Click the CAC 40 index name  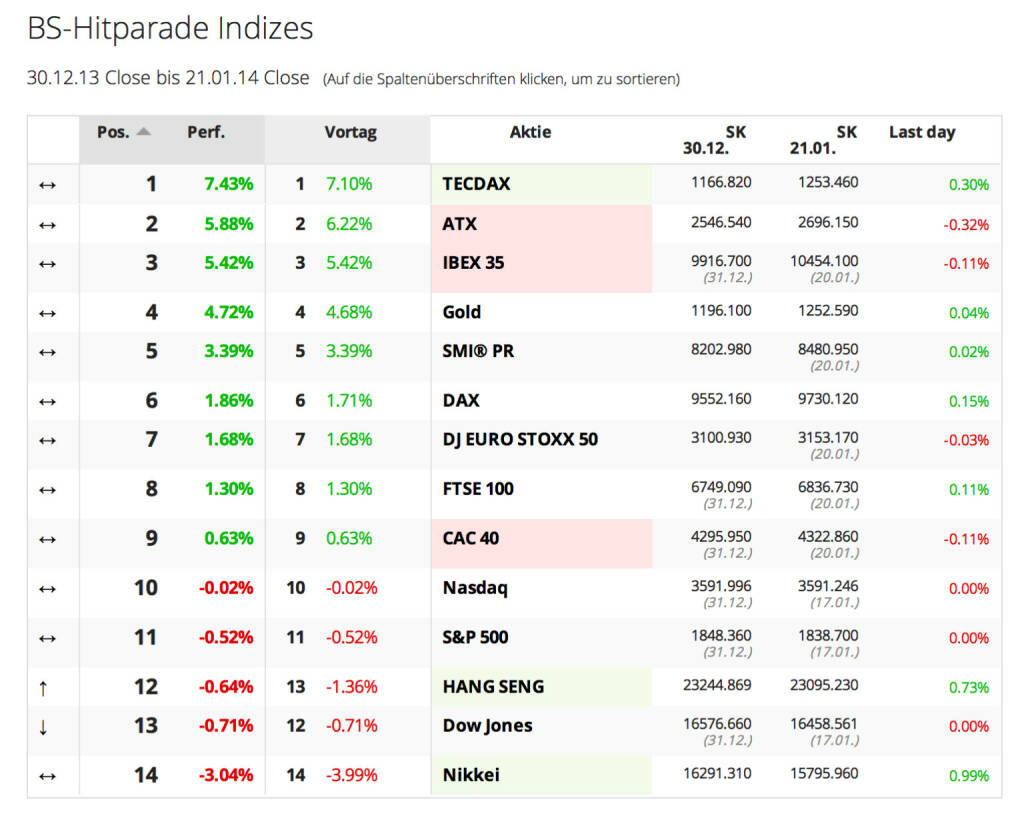pos(470,538)
